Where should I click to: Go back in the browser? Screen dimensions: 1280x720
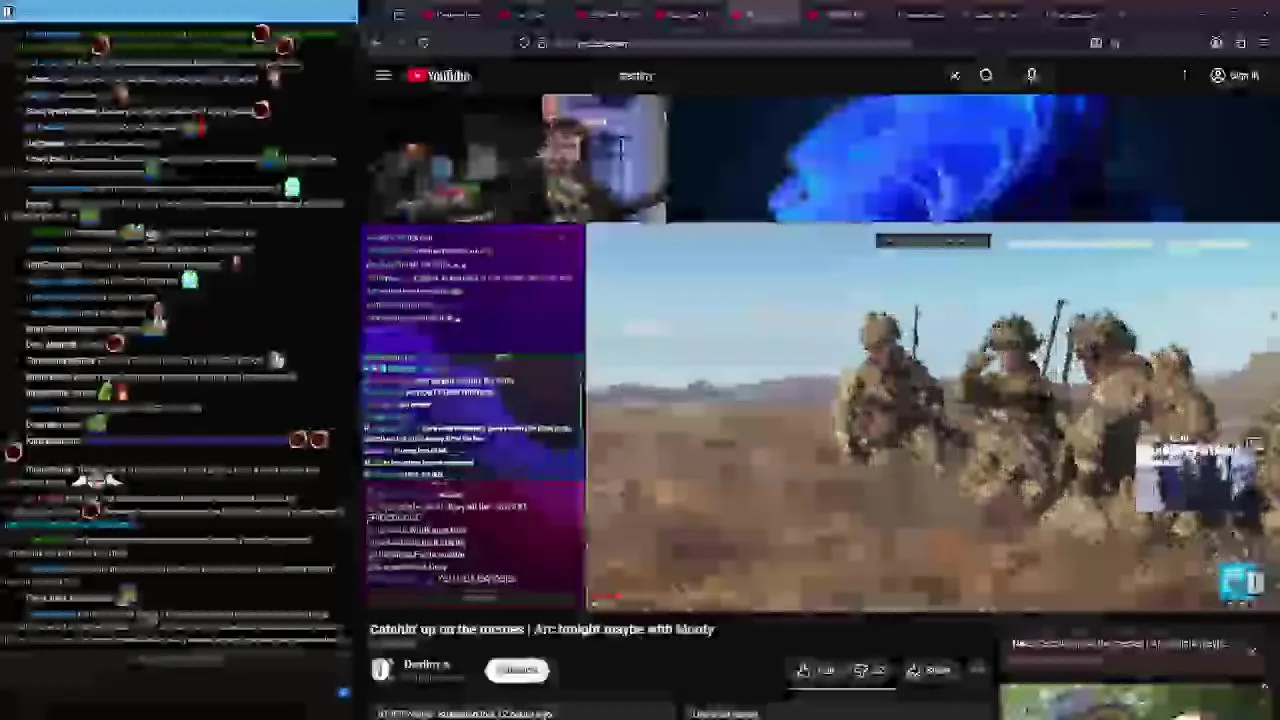click(x=376, y=43)
